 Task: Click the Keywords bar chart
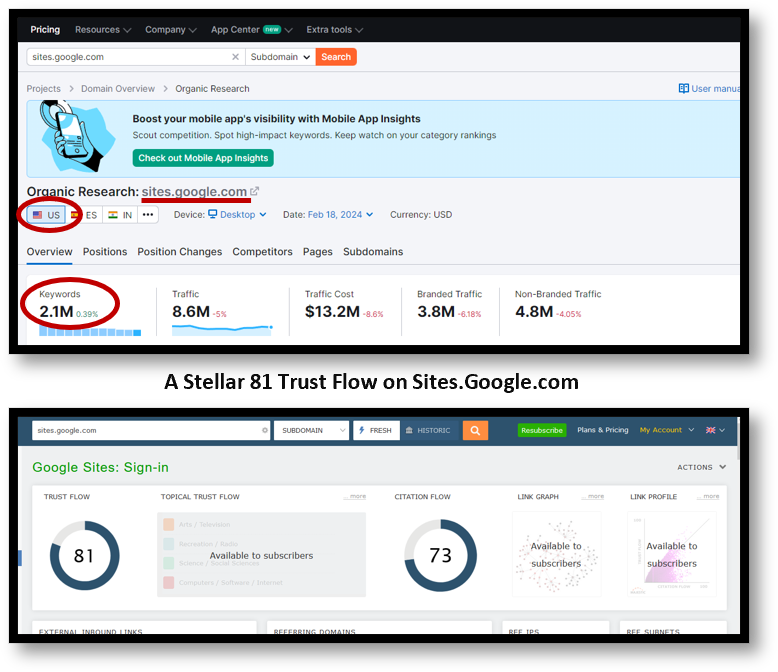(x=90, y=331)
